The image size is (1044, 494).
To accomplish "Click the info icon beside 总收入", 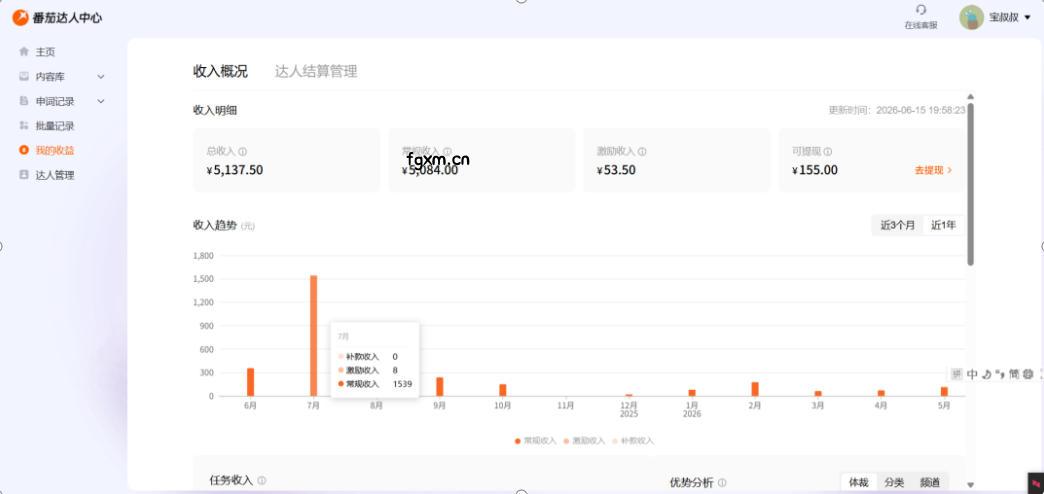I will [x=243, y=152].
